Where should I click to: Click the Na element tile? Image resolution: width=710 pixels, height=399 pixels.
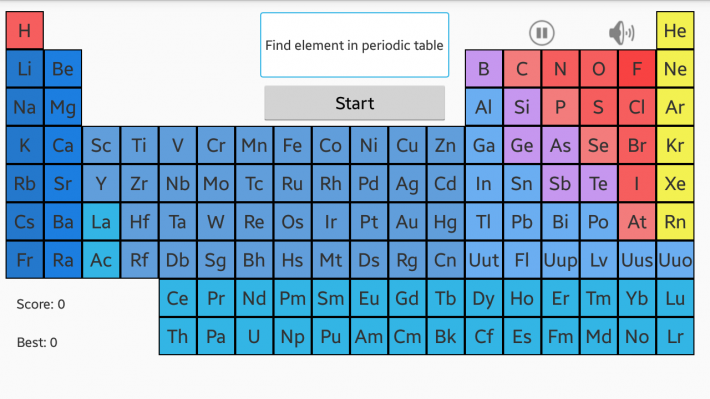[x=25, y=107]
